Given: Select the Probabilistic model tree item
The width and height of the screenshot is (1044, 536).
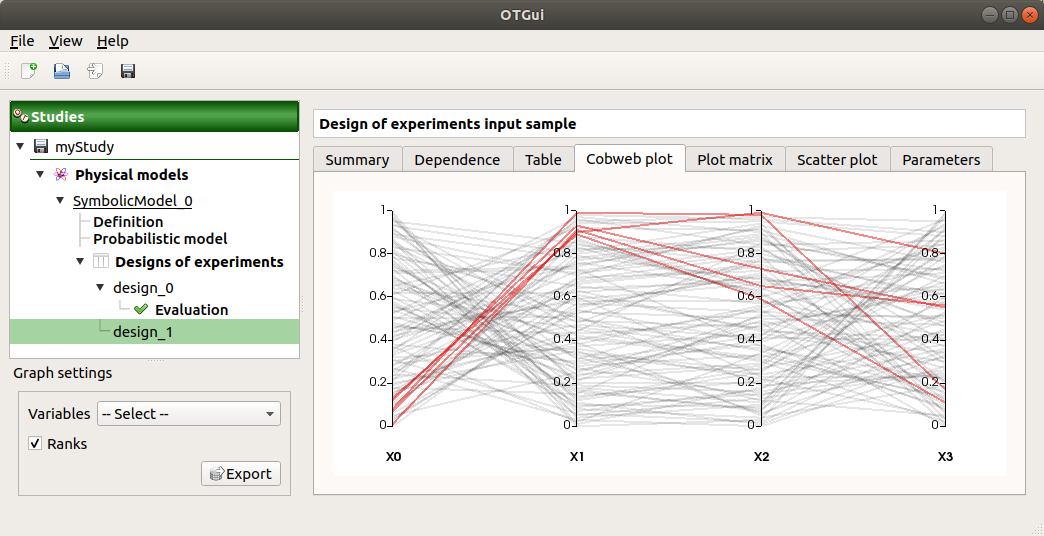Looking at the screenshot, I should pyautogui.click(x=160, y=239).
